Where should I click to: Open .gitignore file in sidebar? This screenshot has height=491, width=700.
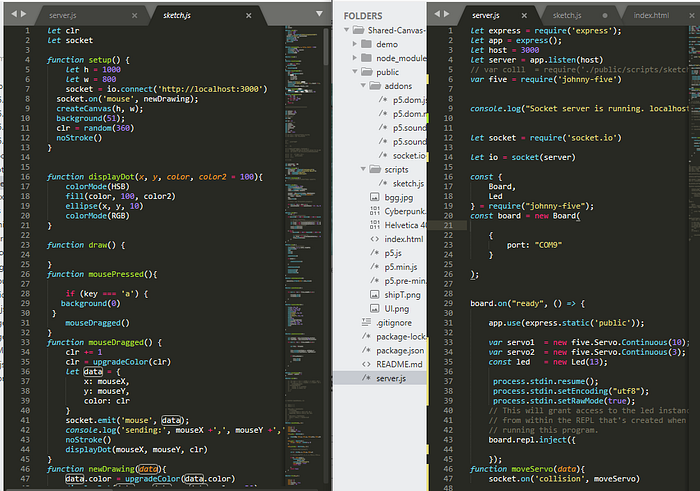(394, 323)
